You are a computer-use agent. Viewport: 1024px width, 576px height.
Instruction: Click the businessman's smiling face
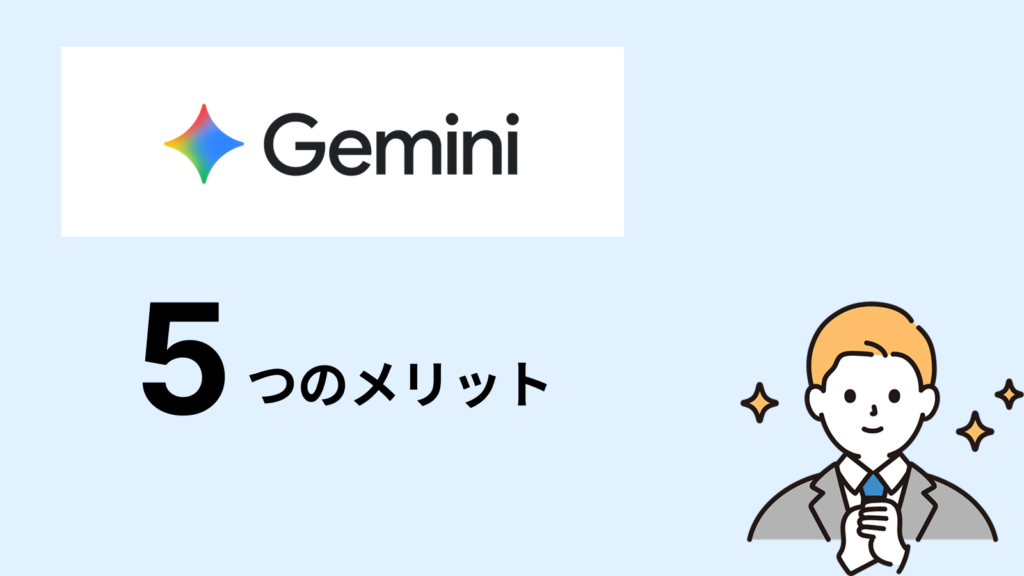[872, 408]
